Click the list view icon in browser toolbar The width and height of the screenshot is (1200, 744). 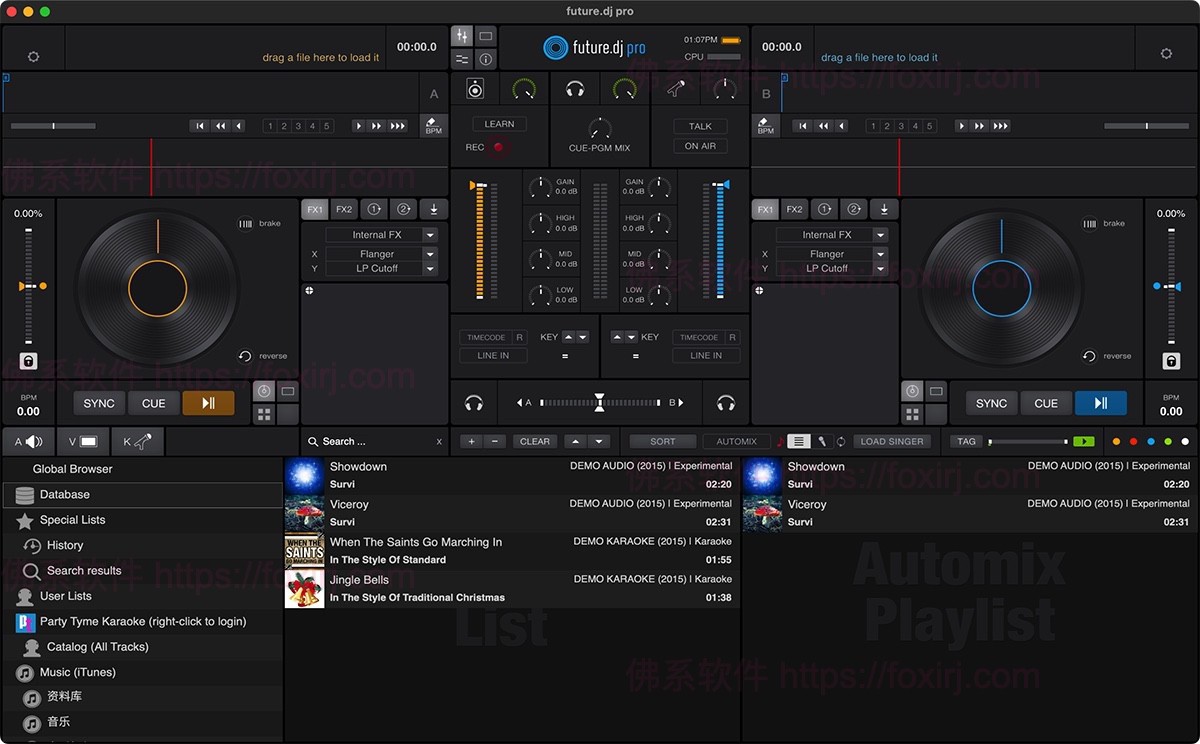[x=797, y=441]
